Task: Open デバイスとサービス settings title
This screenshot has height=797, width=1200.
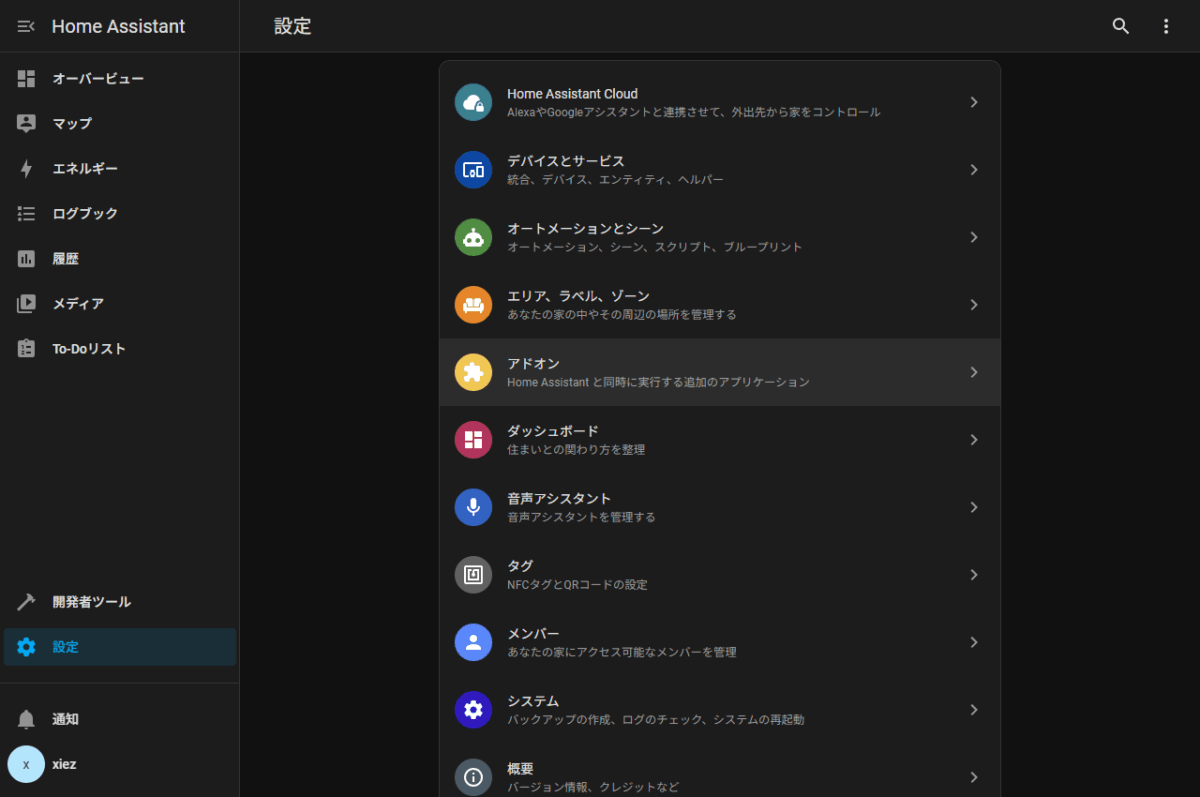Action: tap(565, 161)
